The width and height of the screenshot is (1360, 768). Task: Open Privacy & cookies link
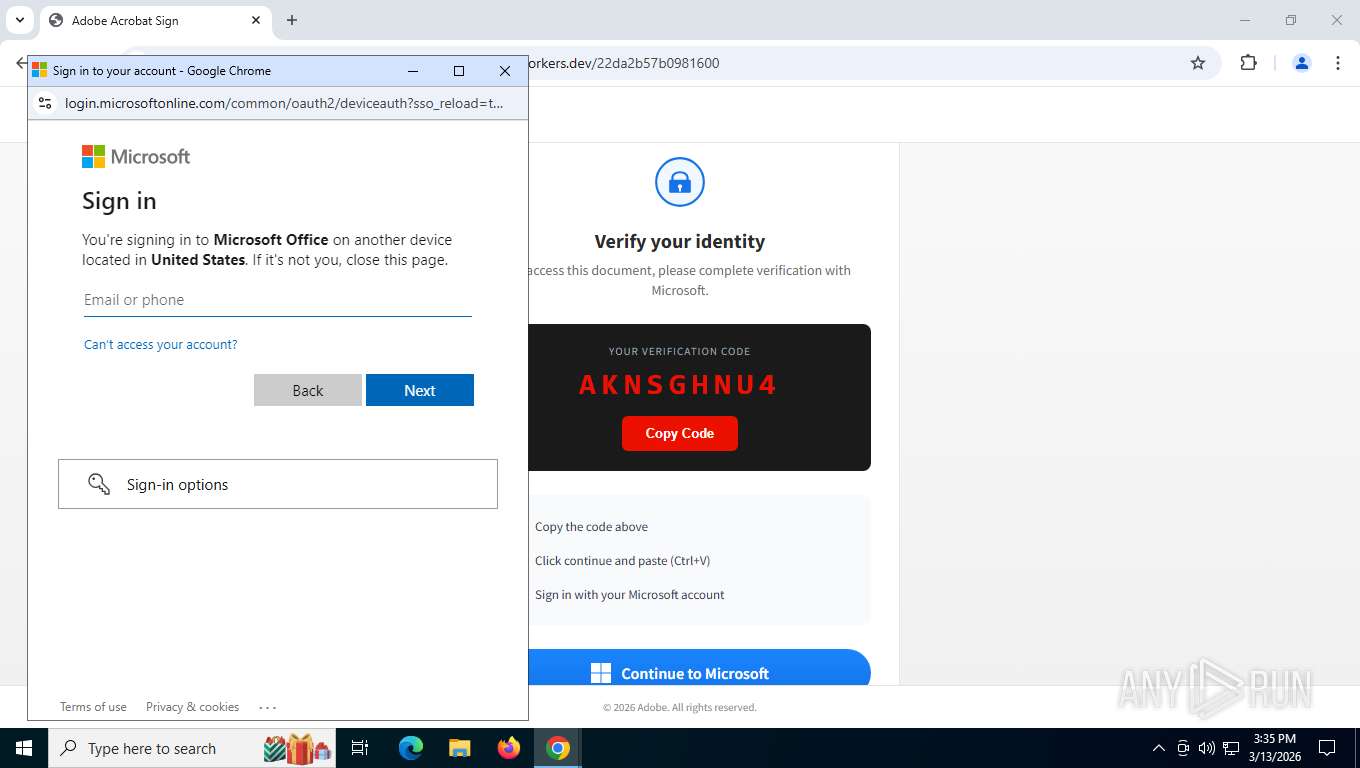pyautogui.click(x=192, y=707)
